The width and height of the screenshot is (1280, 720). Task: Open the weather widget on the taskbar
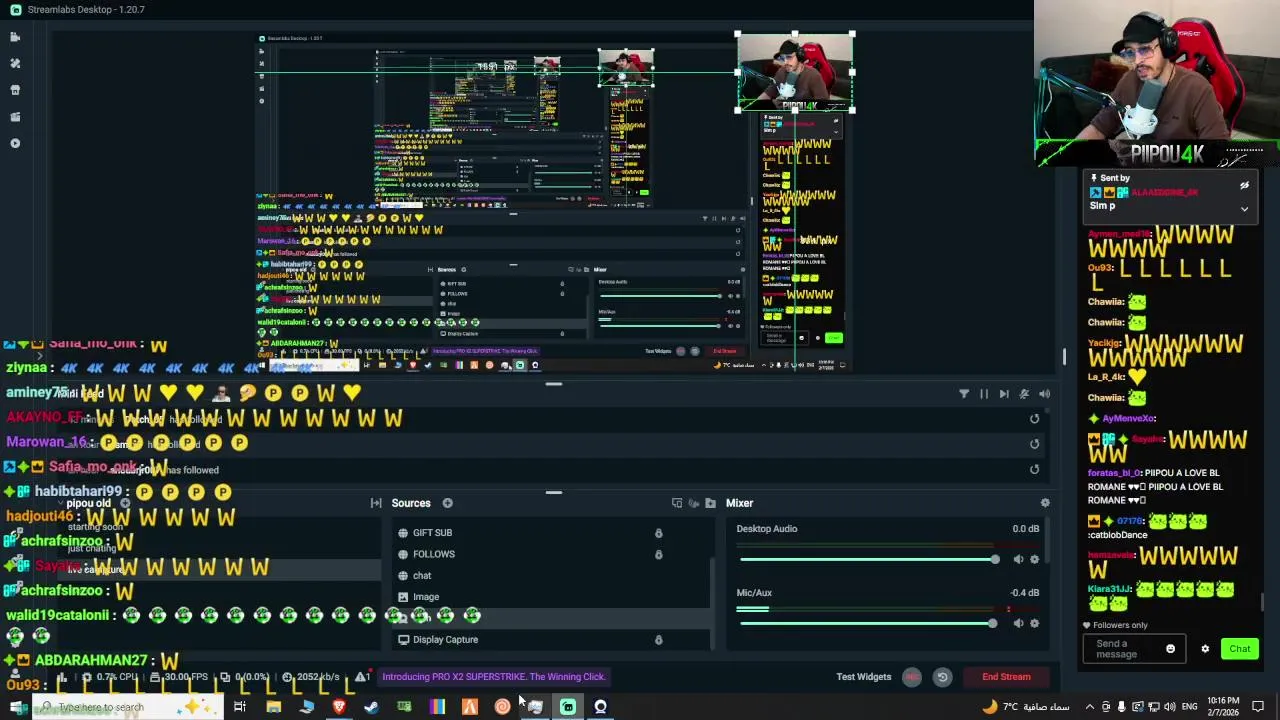click(1027, 707)
